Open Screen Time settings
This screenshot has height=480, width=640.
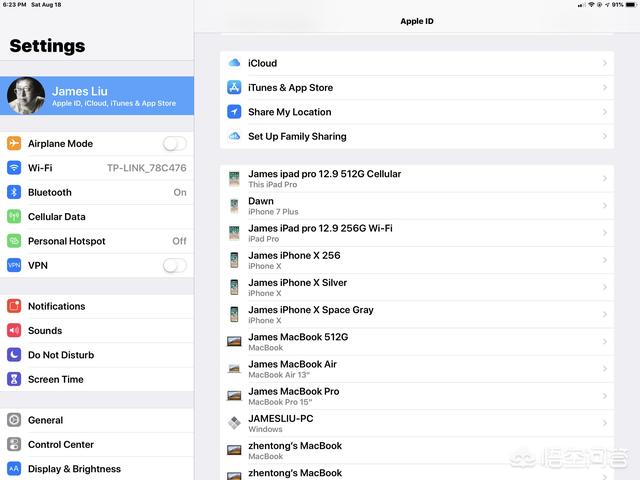pos(97,379)
